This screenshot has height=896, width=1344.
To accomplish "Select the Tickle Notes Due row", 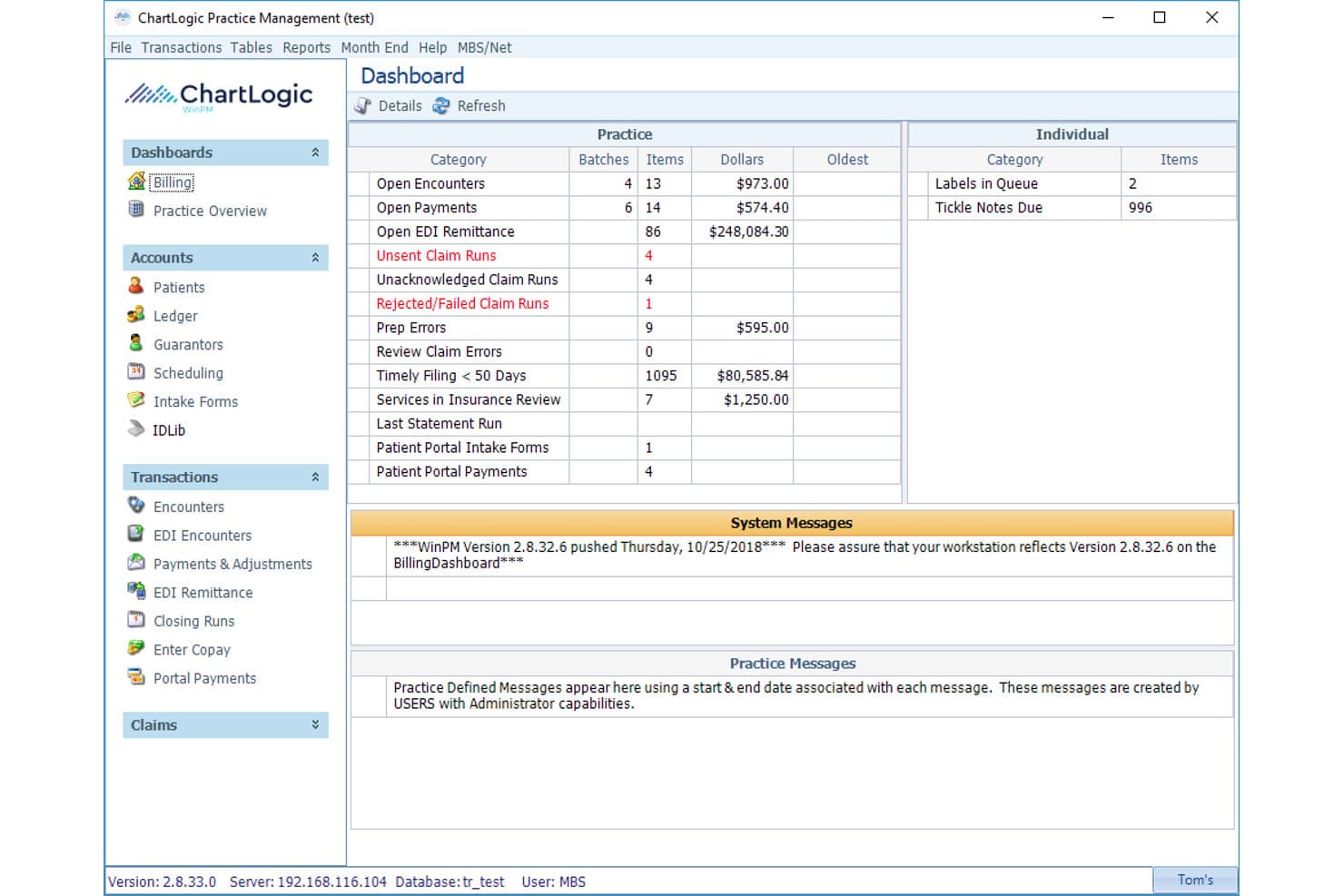I will pyautogui.click(x=1072, y=207).
